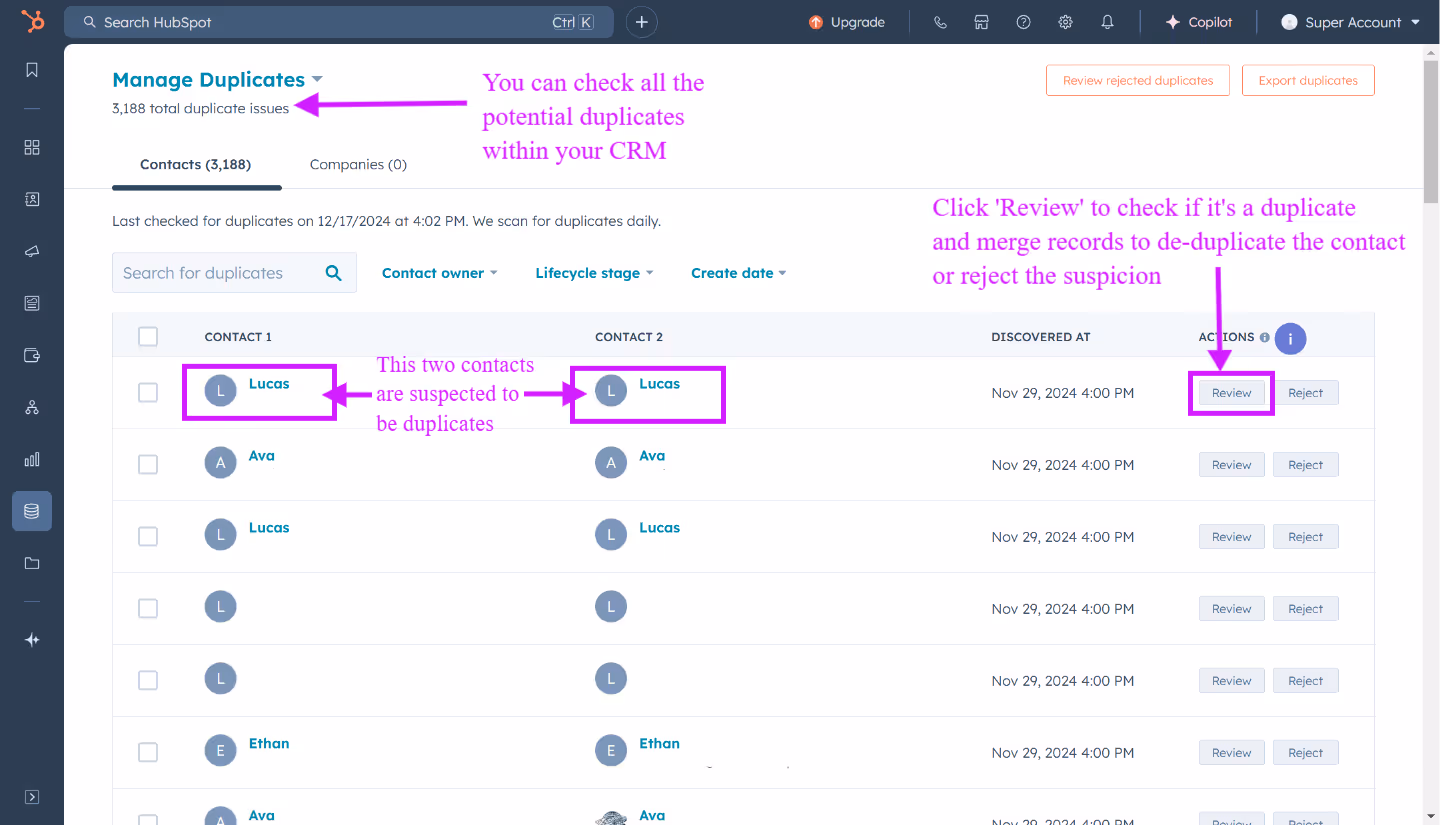Image resolution: width=1440 pixels, height=825 pixels.
Task: Select the checkbox on the Ethan duplicate row
Action: pyautogui.click(x=147, y=751)
